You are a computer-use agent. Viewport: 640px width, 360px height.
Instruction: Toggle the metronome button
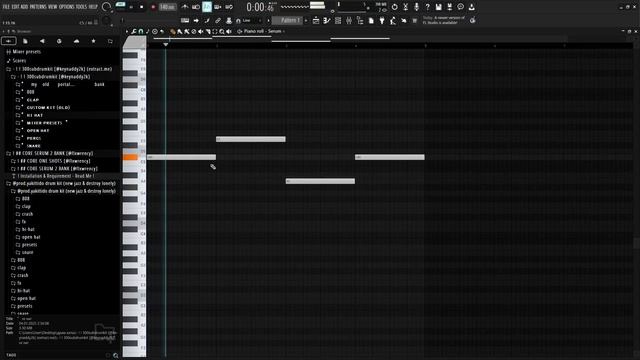[184, 7]
